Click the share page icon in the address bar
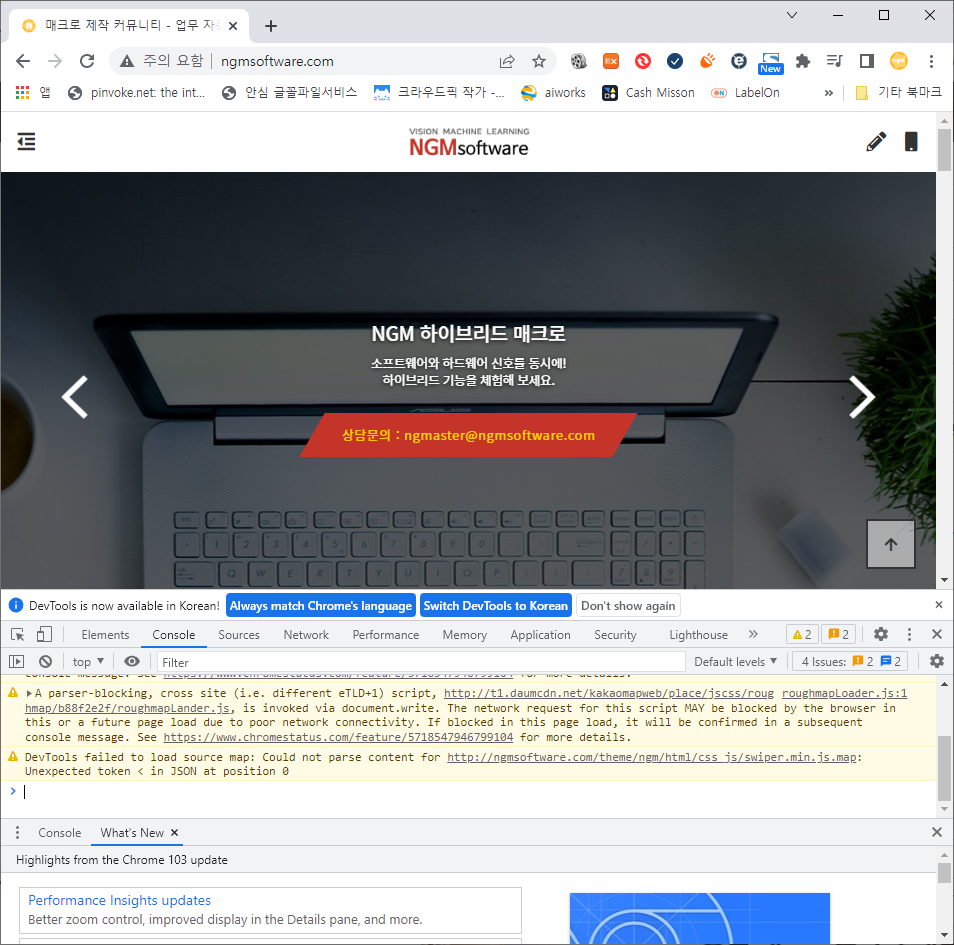This screenshot has height=945, width=954. coord(507,61)
